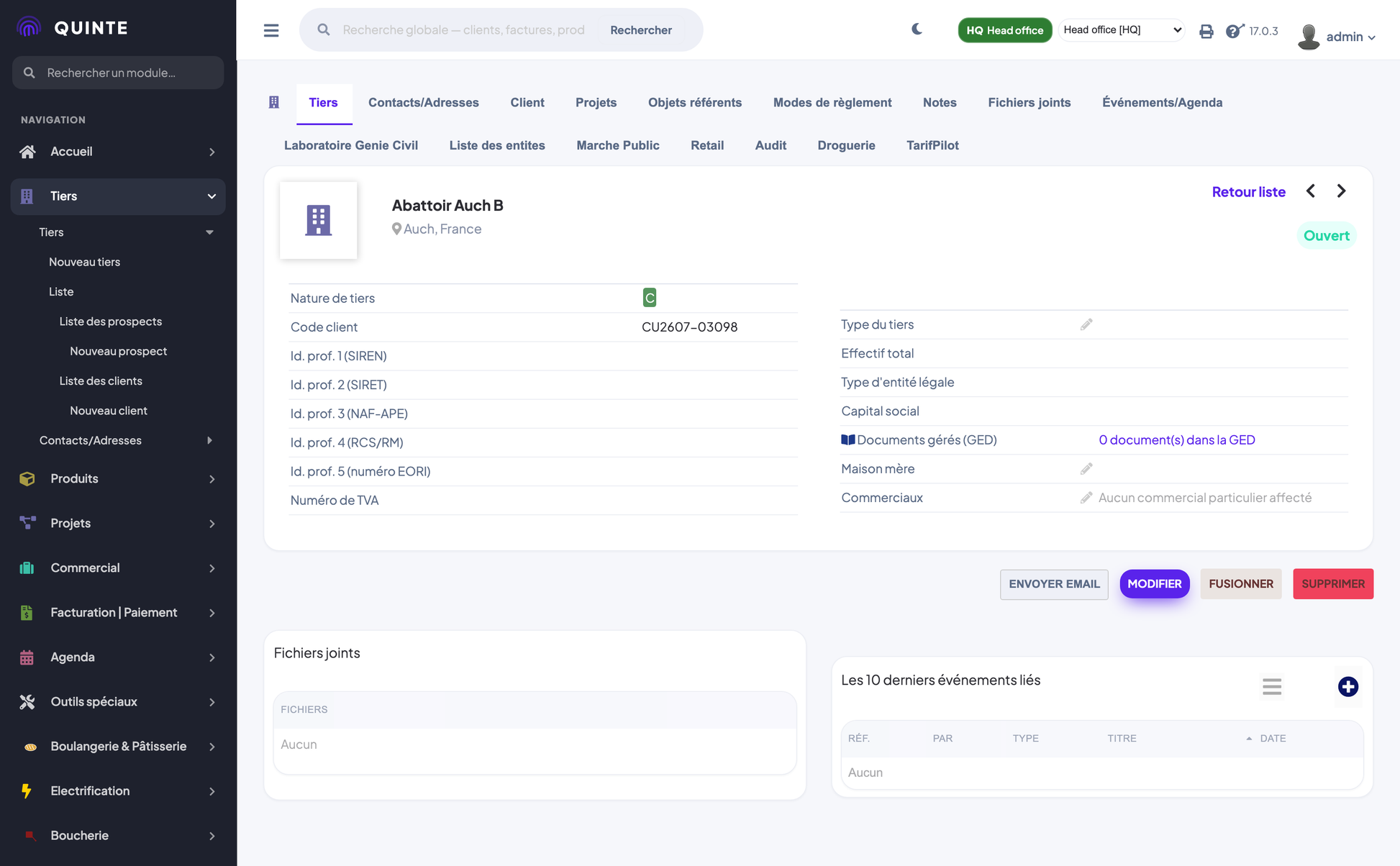This screenshot has width=1400, height=866.
Task: Click the Projets sidebar icon
Action: (x=27, y=523)
